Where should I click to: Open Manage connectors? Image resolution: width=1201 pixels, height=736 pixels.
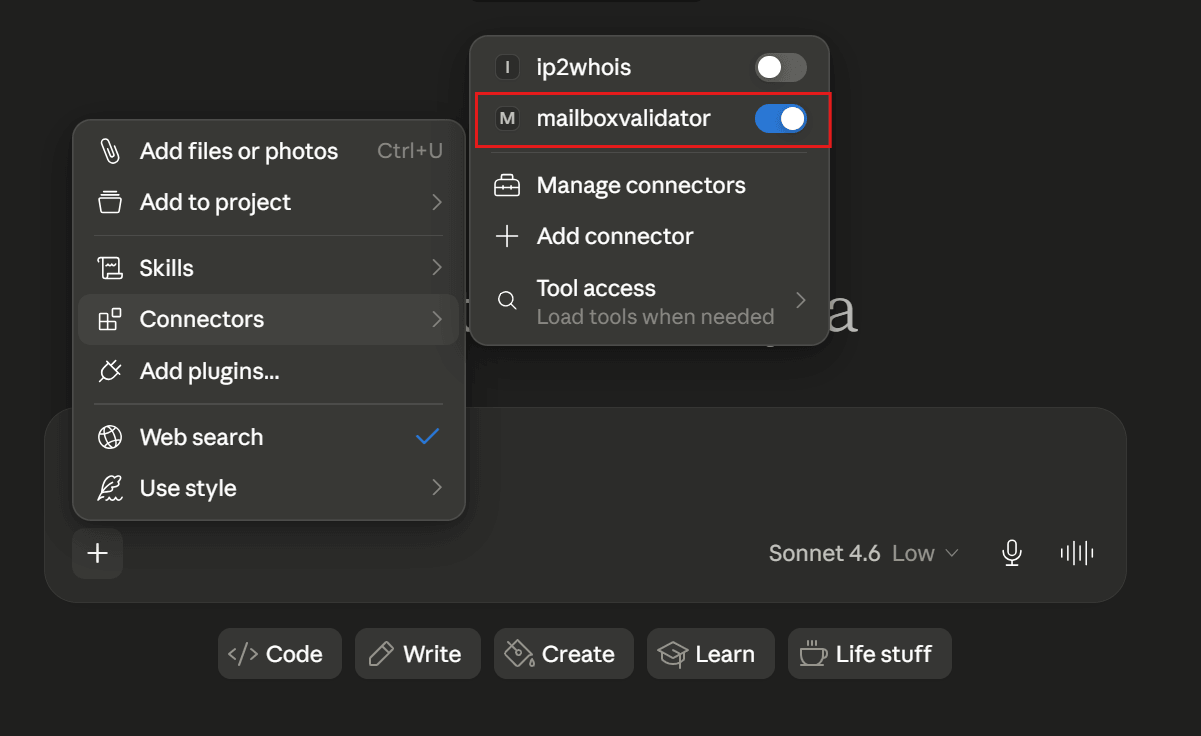[650, 185]
